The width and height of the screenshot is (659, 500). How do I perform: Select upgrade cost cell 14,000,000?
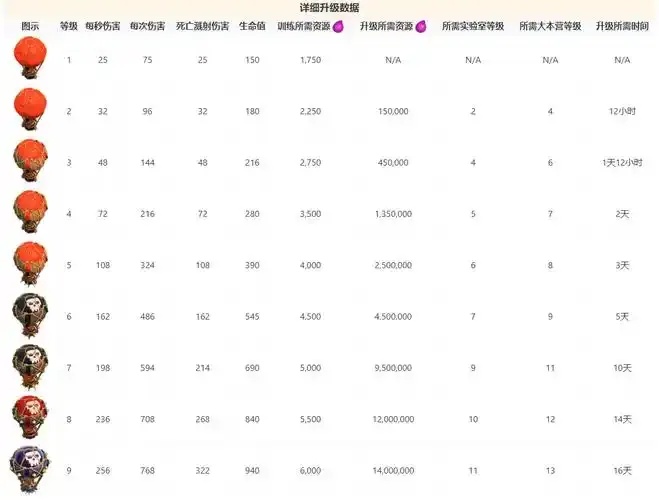tap(393, 471)
